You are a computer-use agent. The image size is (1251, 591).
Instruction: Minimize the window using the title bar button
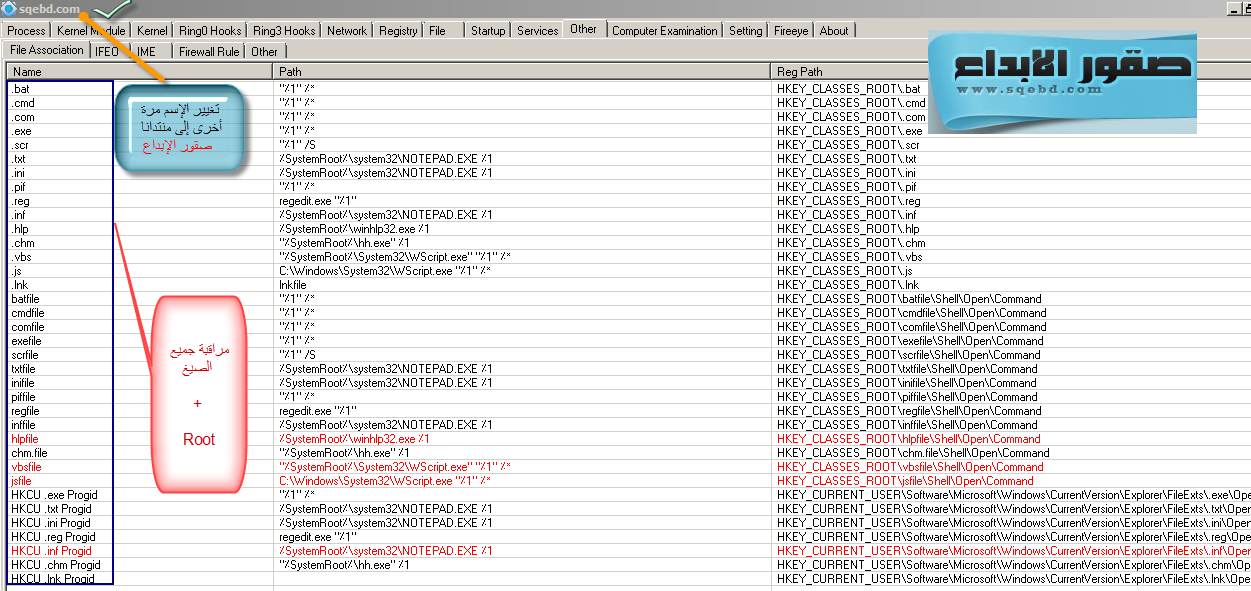[1232, 8]
